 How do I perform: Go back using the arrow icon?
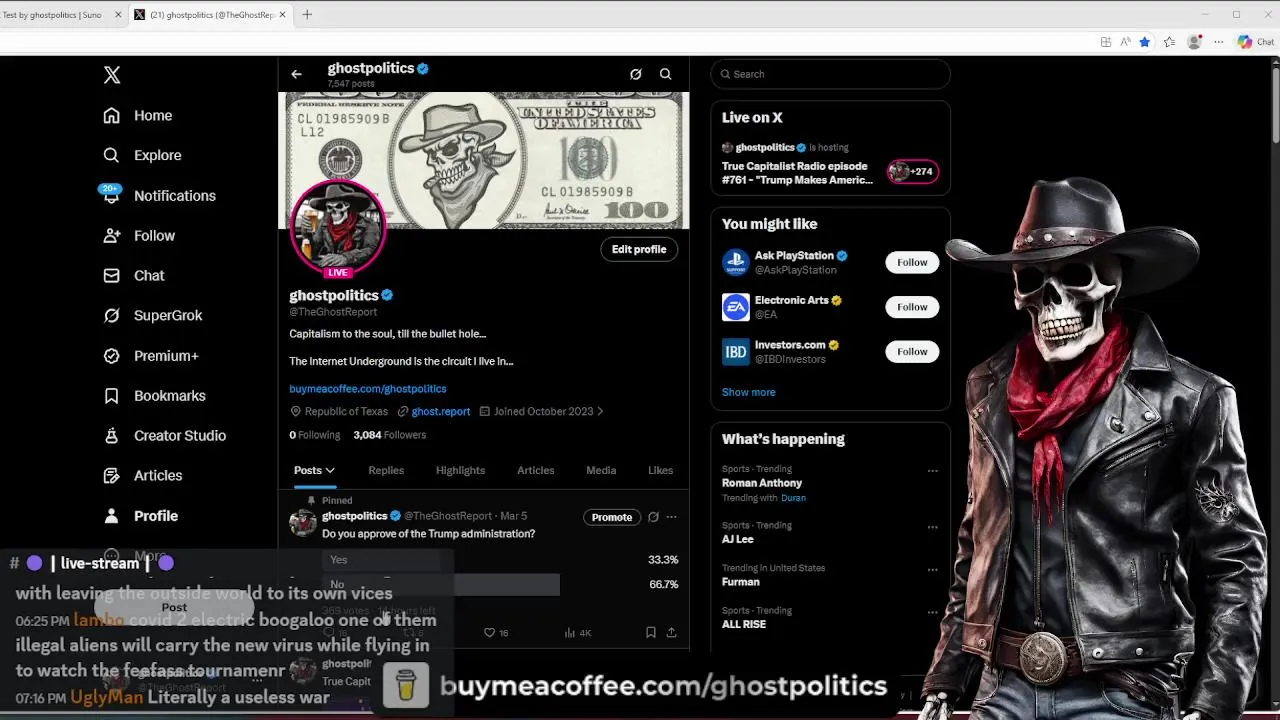click(296, 74)
